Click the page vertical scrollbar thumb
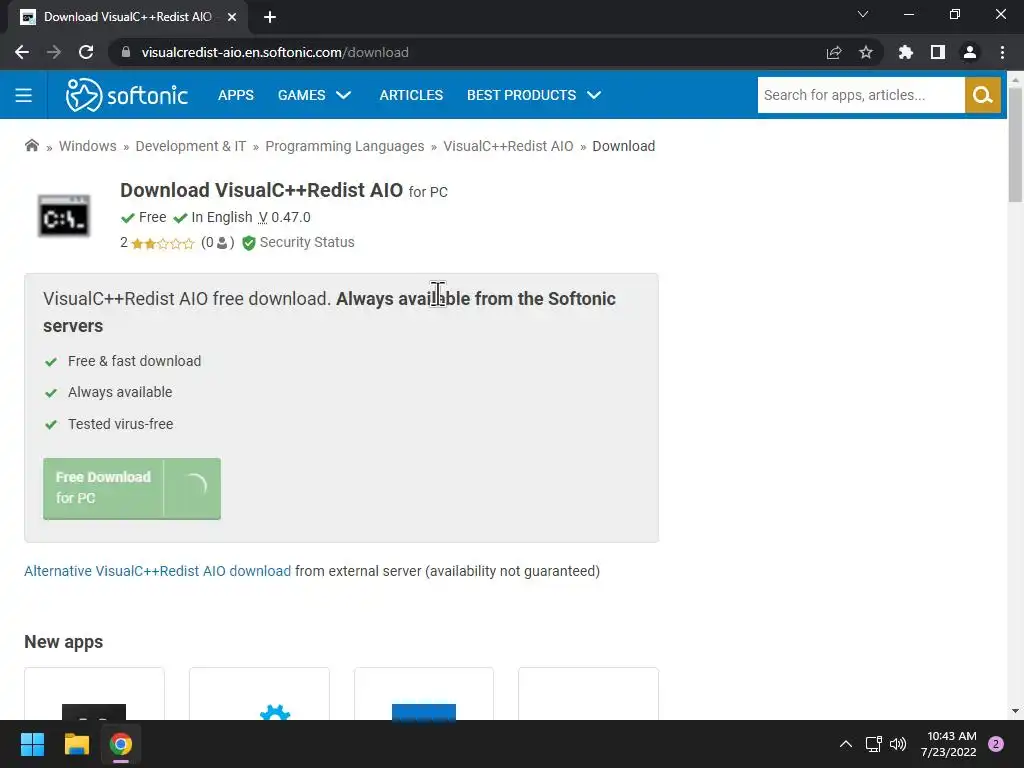 1015,145
